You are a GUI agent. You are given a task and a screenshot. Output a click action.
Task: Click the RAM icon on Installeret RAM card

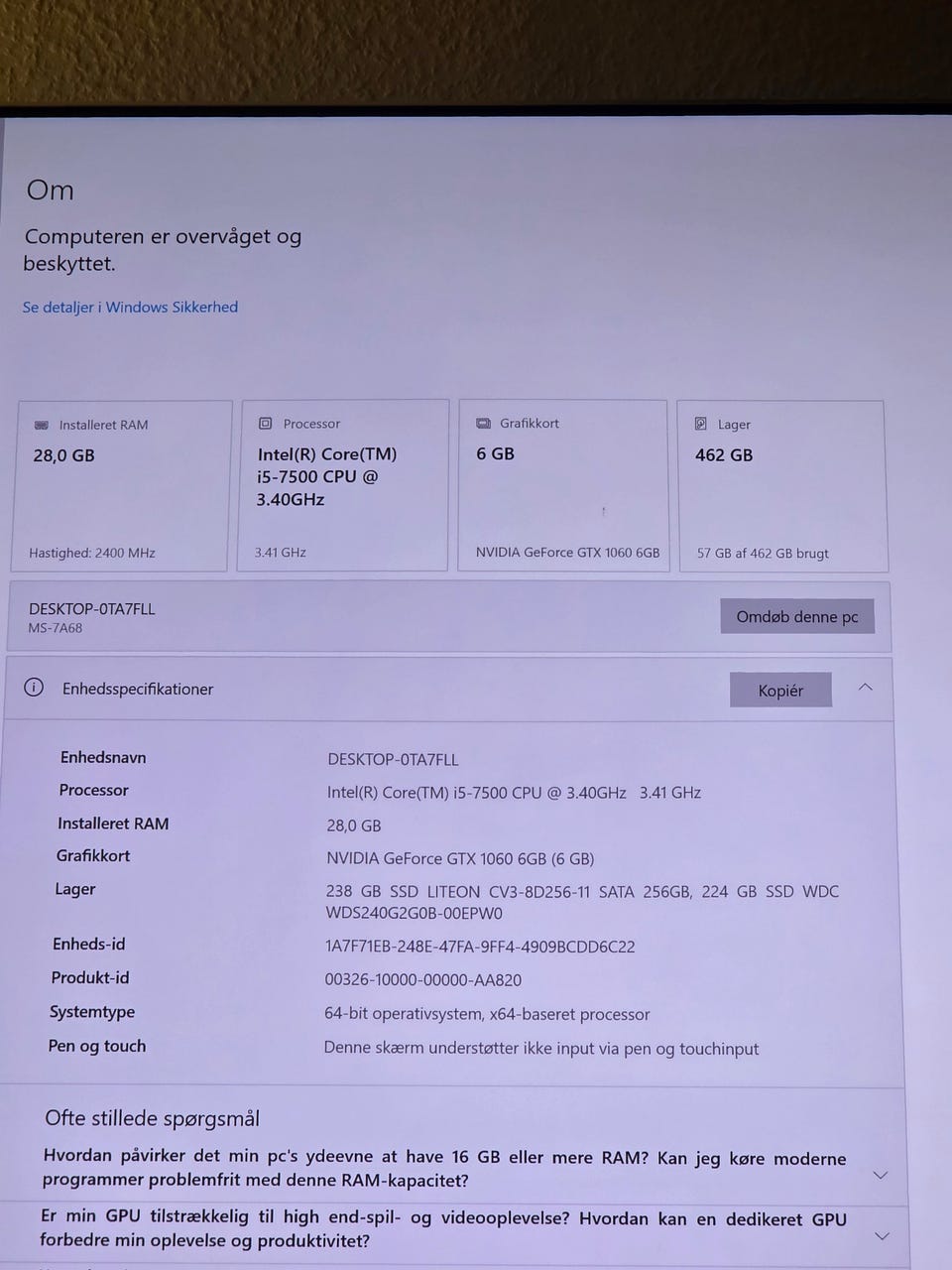[x=42, y=425]
